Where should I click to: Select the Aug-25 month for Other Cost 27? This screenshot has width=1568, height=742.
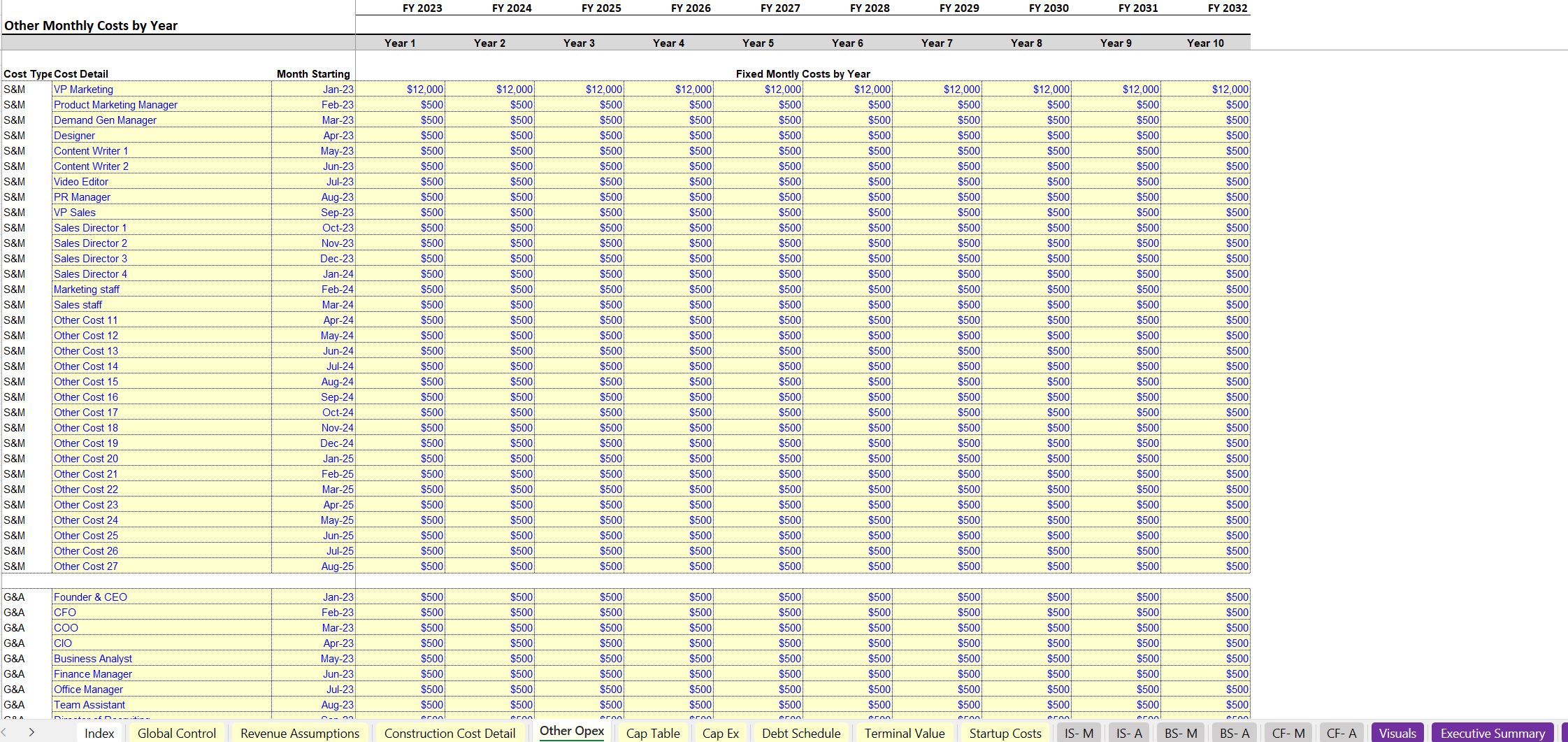(x=313, y=566)
